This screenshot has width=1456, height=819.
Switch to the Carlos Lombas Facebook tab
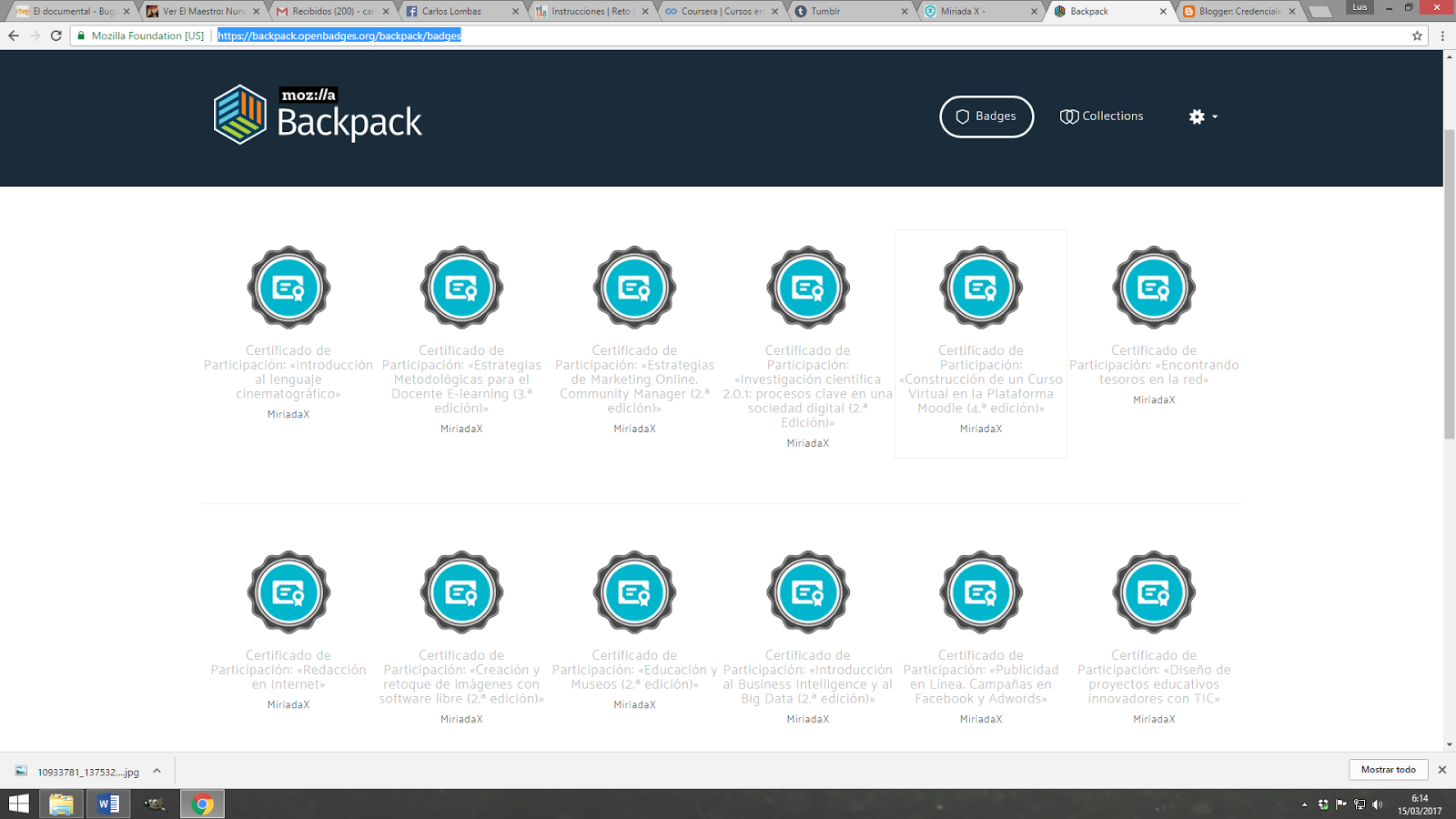[x=461, y=11]
